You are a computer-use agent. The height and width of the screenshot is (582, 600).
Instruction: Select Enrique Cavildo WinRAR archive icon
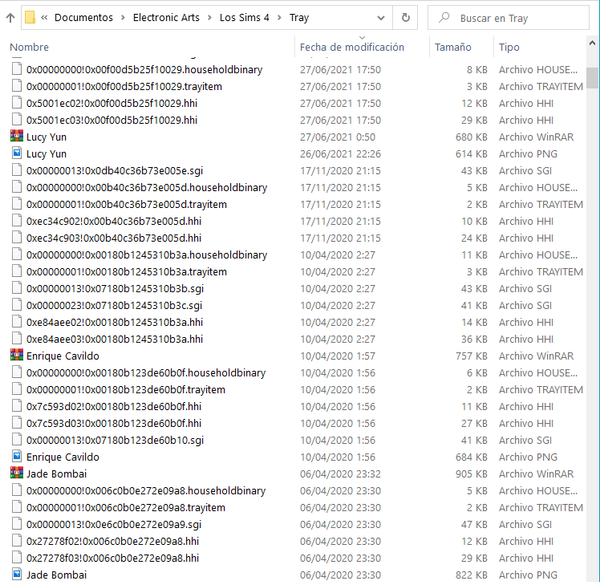coord(16,355)
